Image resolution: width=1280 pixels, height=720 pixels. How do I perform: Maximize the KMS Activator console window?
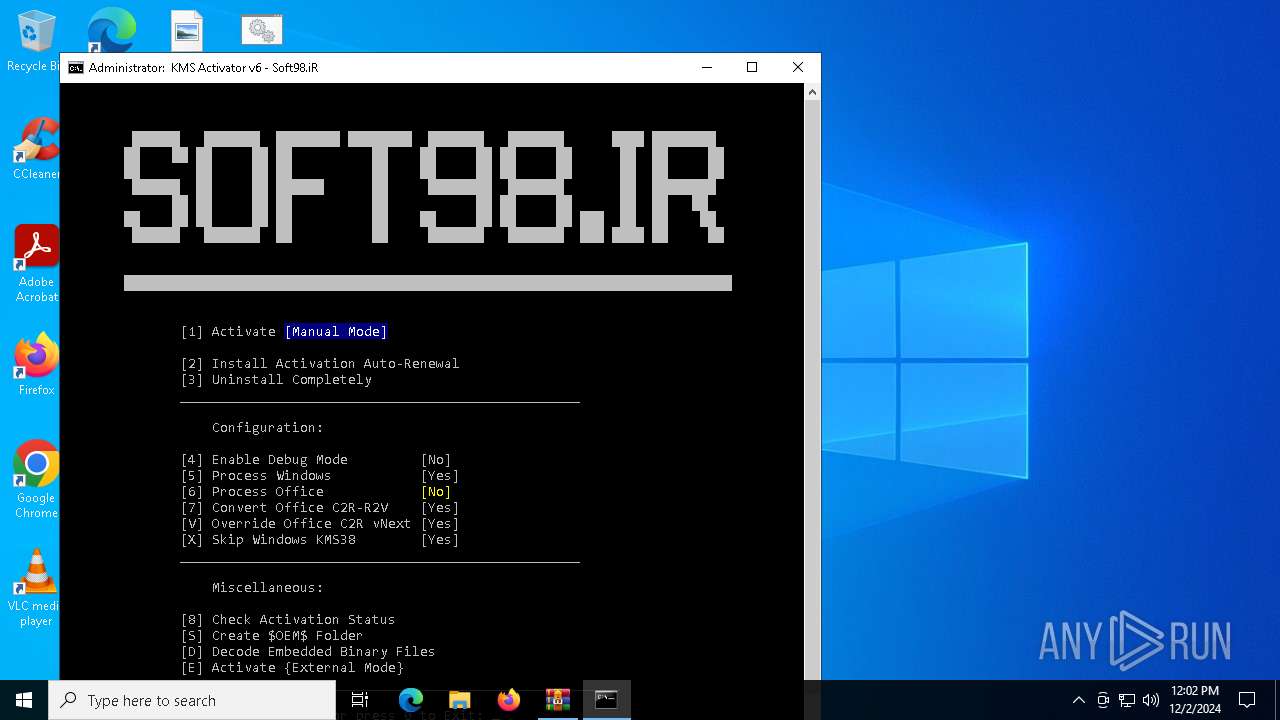pyautogui.click(x=752, y=68)
